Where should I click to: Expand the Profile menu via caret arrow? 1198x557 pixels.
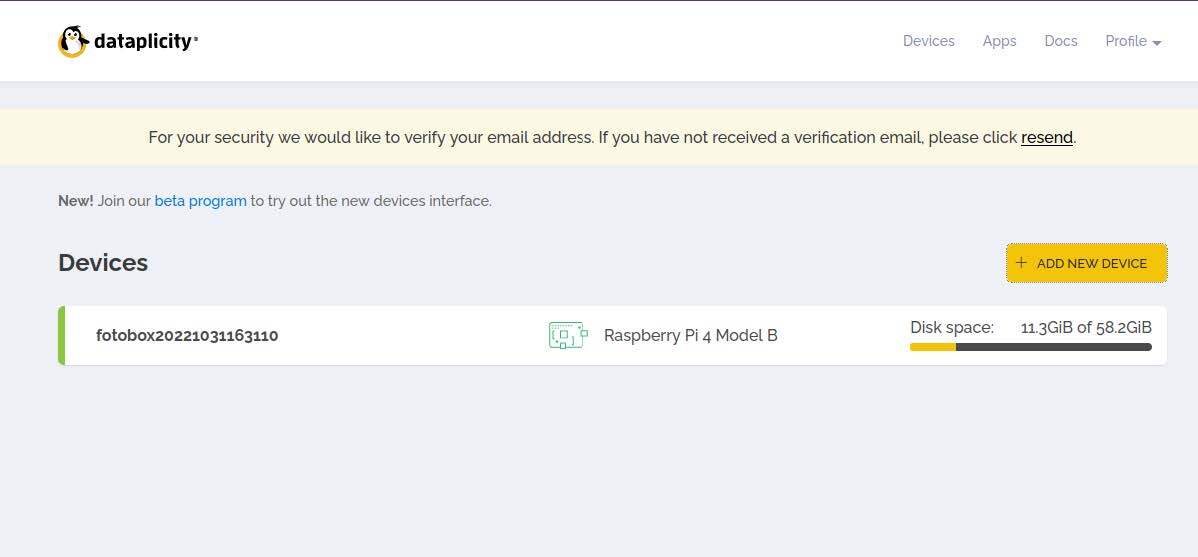point(1157,44)
